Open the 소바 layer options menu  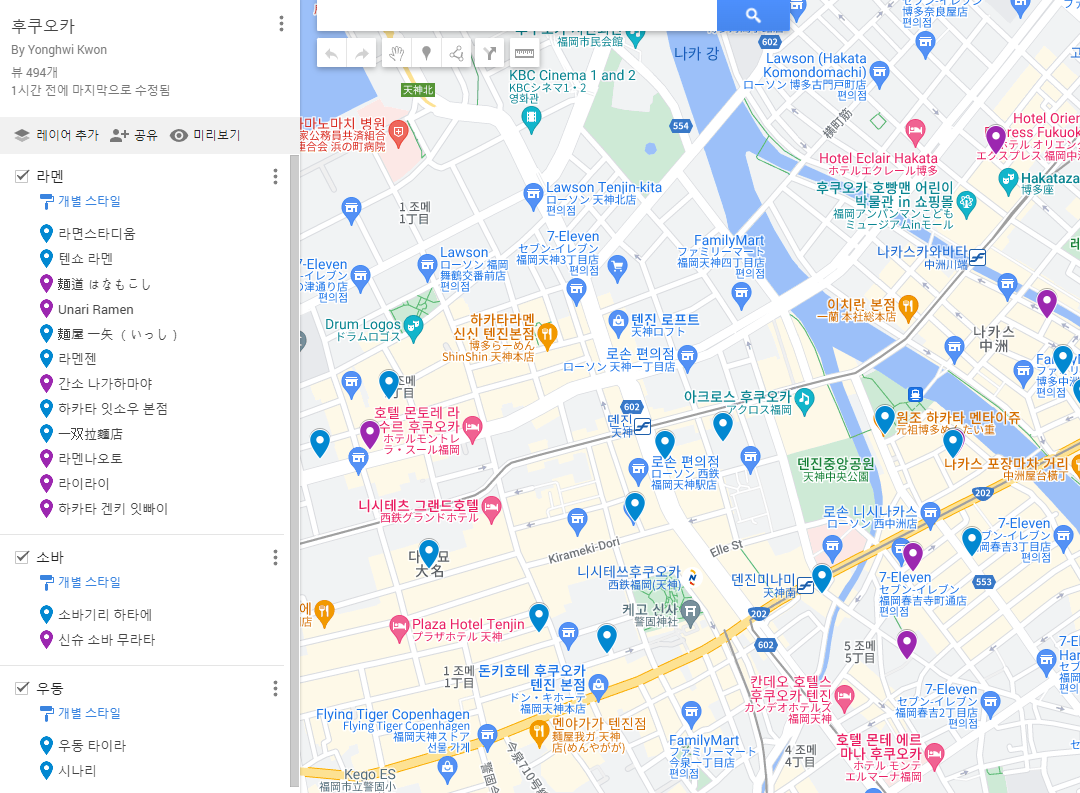coord(276,558)
